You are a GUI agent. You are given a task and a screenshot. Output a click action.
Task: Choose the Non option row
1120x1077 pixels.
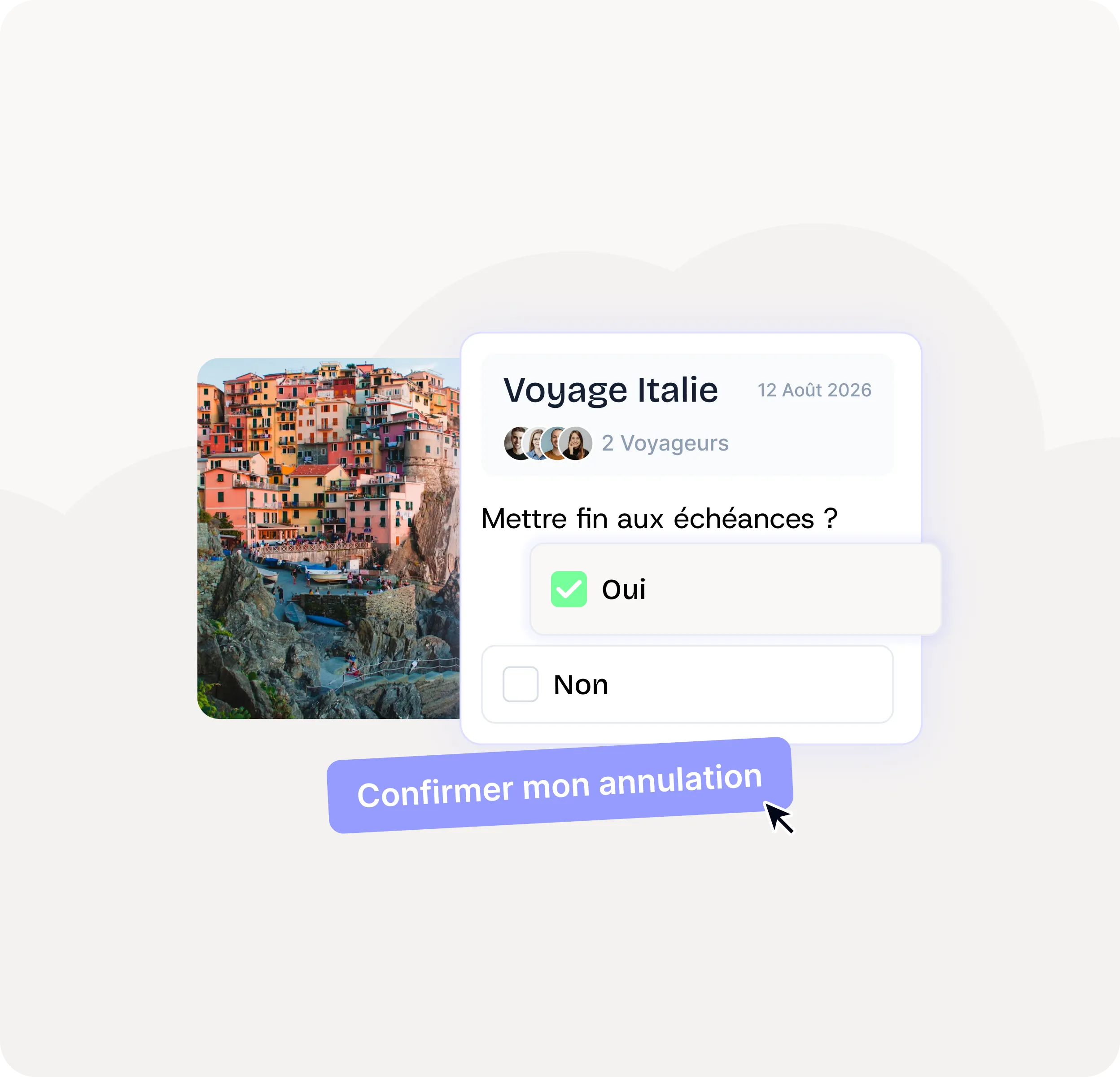coord(687,684)
